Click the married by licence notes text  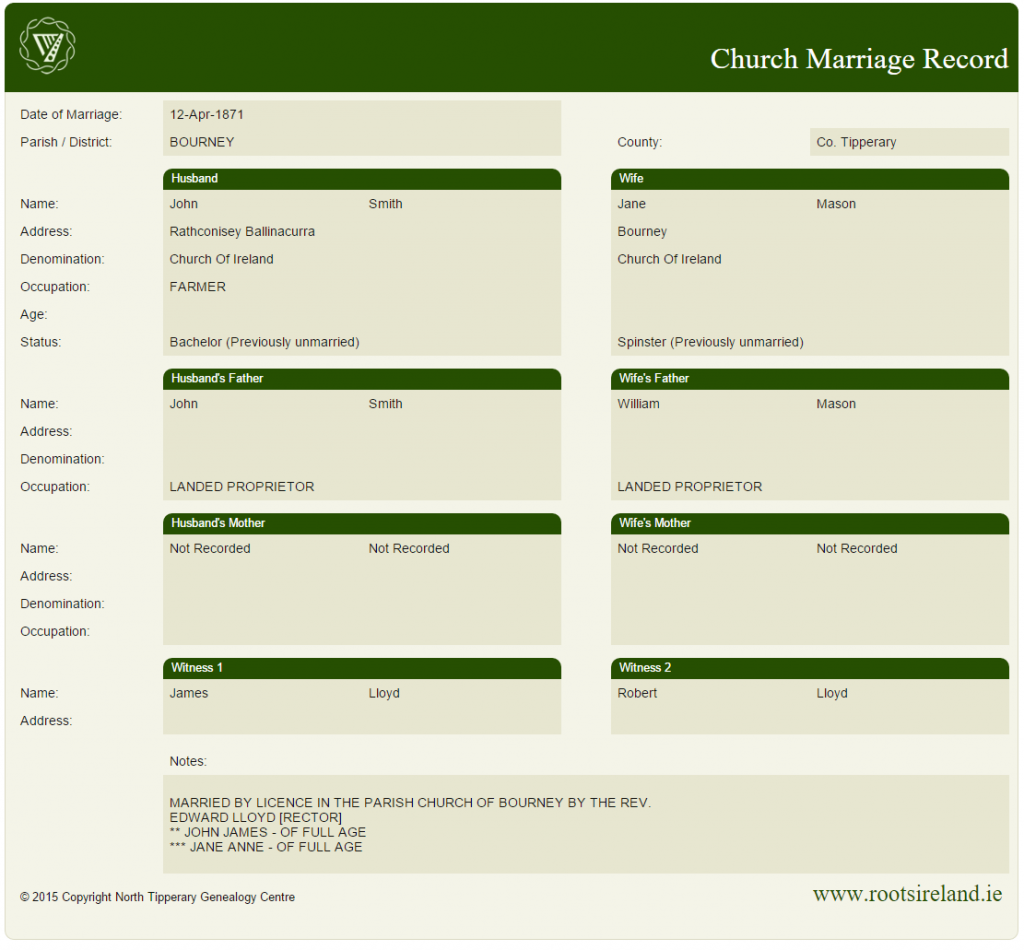point(410,804)
